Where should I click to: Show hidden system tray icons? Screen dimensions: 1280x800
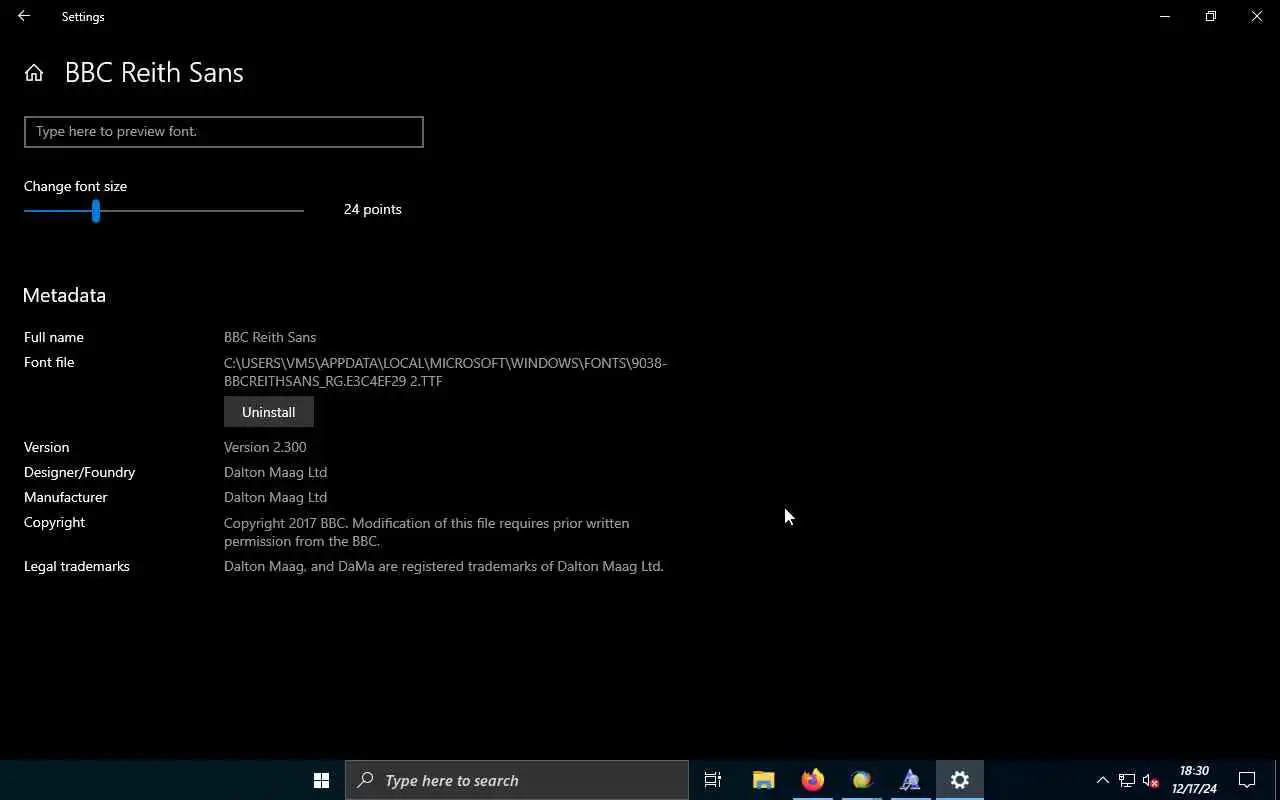1103,780
